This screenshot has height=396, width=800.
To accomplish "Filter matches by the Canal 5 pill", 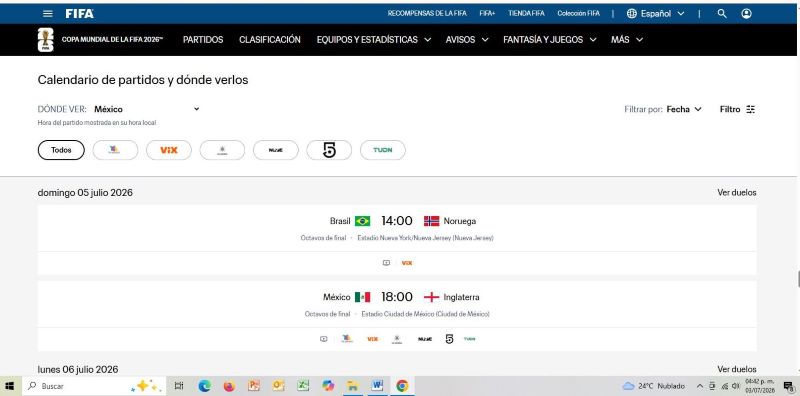I will pos(329,150).
